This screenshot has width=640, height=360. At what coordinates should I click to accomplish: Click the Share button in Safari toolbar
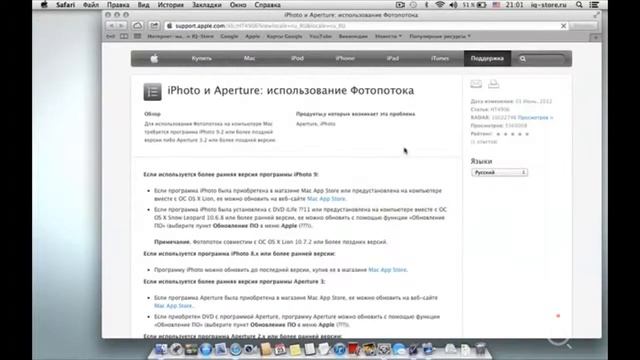pos(154,26)
